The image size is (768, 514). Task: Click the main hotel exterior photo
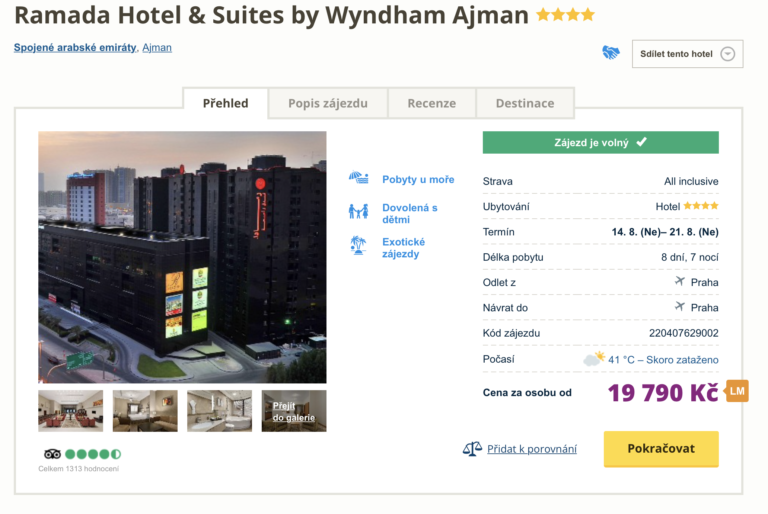click(182, 257)
